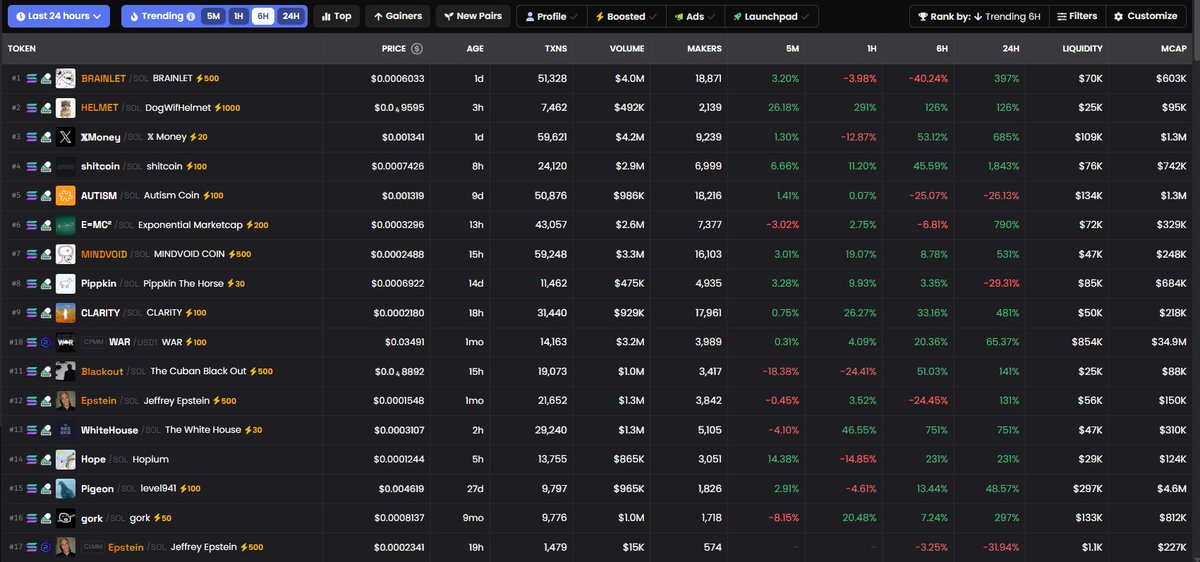Open the shitcoin token pair row
The height and width of the screenshot is (562, 1200).
pyautogui.click(x=600, y=166)
